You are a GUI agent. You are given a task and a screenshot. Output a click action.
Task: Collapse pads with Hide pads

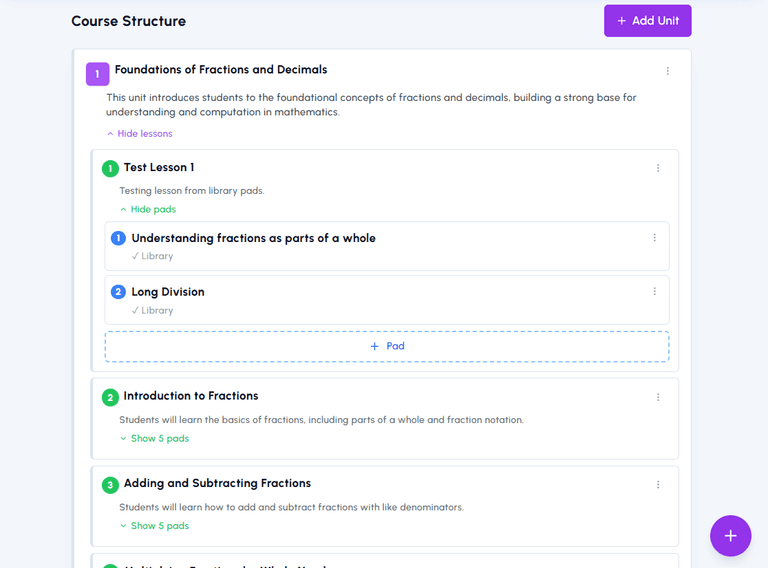(x=148, y=209)
